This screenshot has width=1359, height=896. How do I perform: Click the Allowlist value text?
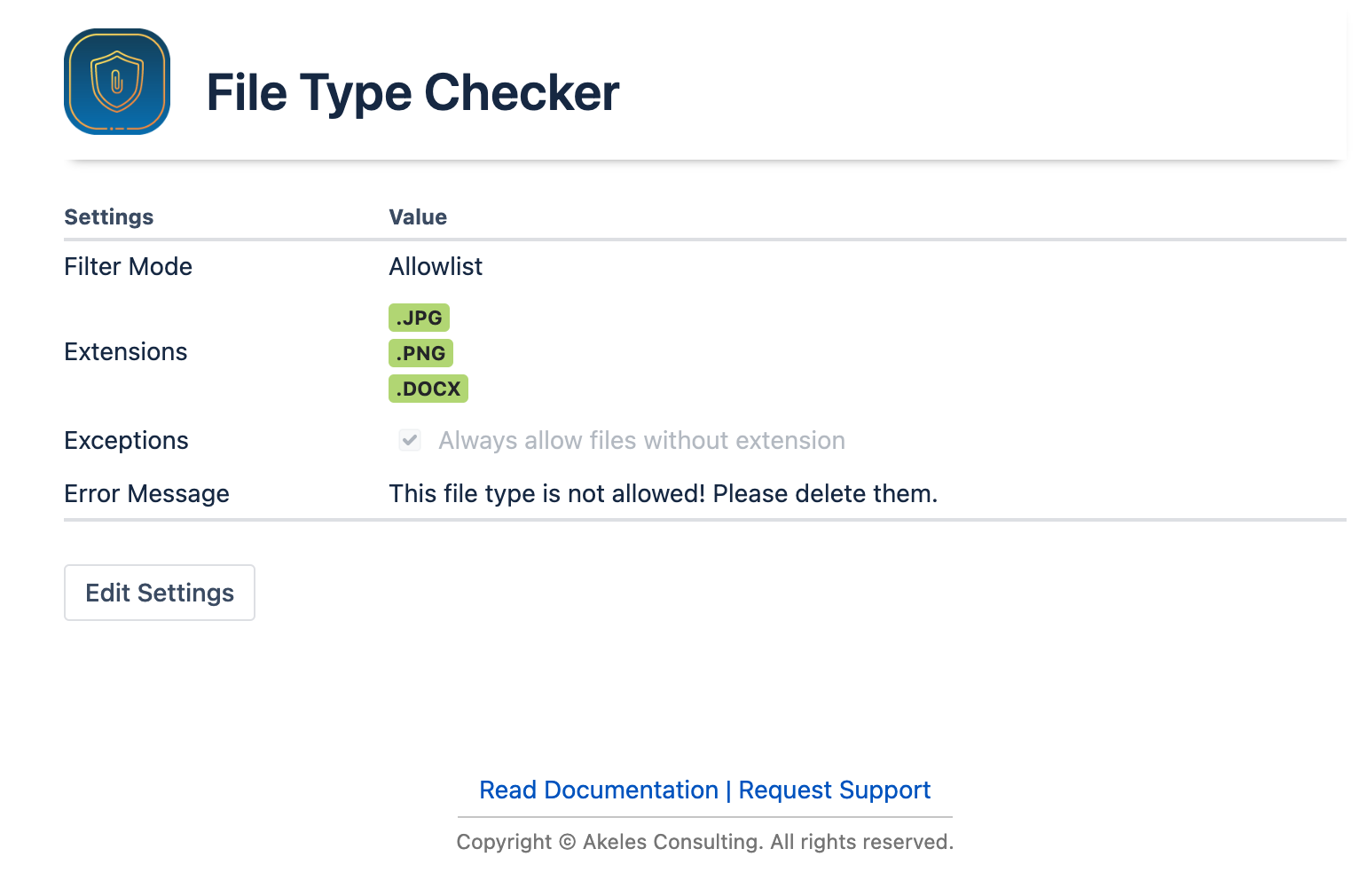pos(435,266)
